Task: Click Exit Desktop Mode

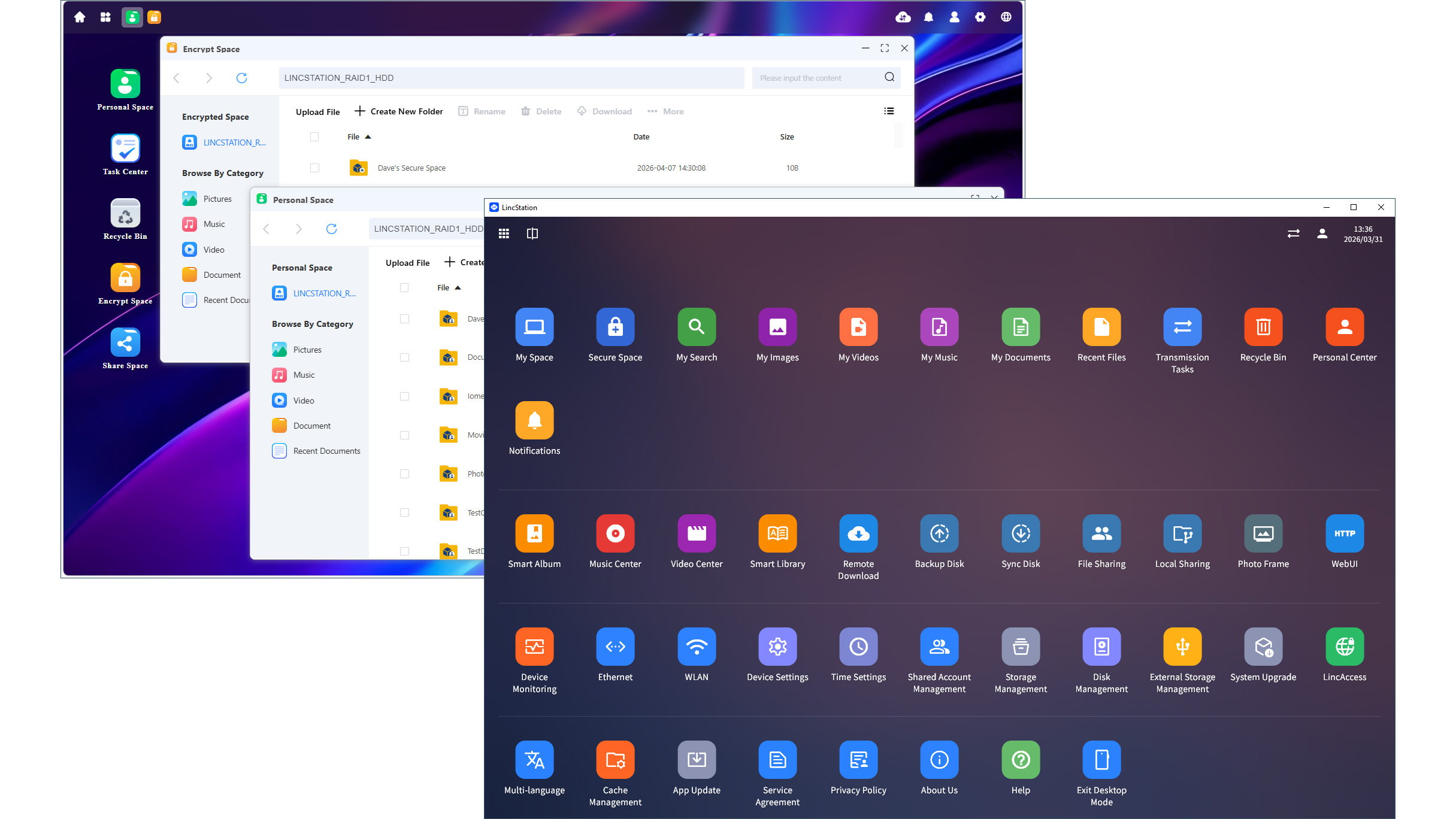Action: click(1101, 760)
